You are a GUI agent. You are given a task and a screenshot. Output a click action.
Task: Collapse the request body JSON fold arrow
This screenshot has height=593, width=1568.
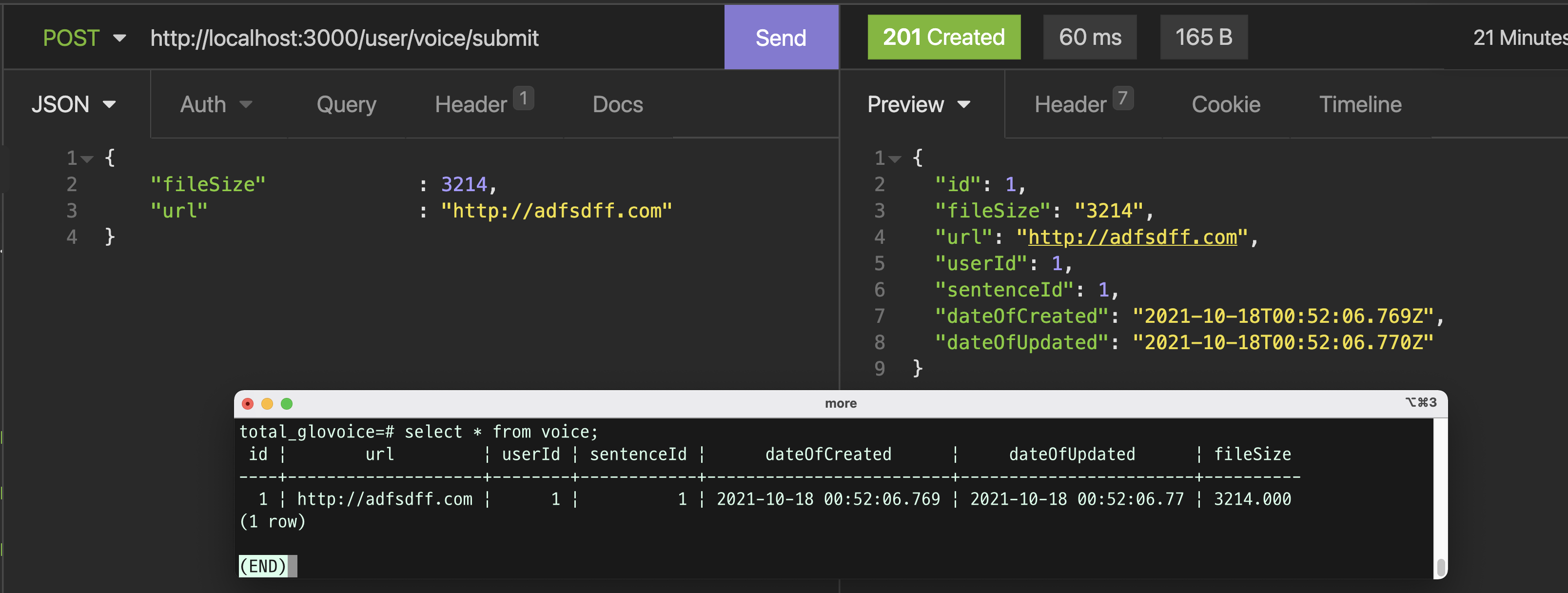[x=87, y=159]
